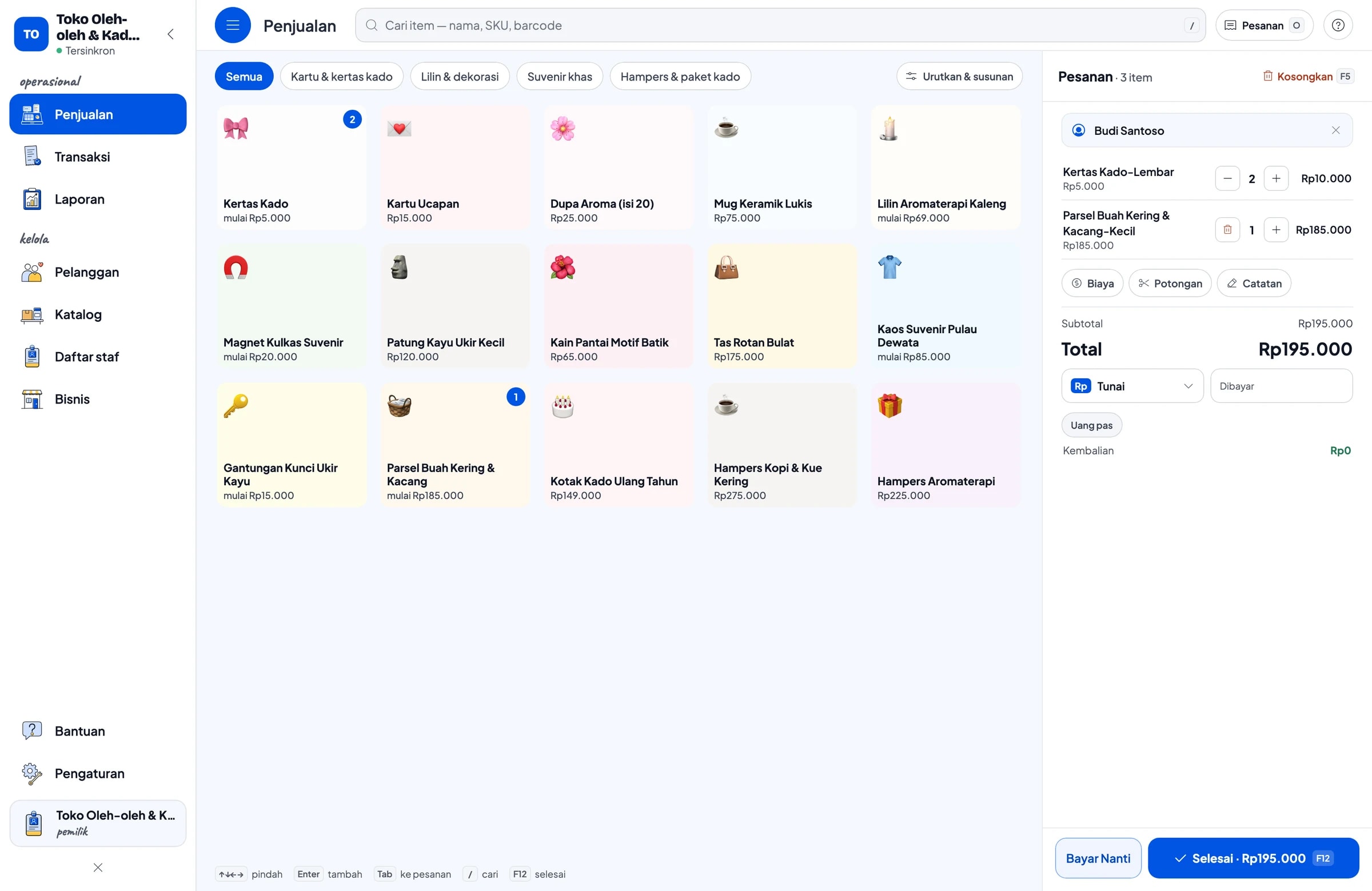Add a Potongan discount

point(1170,283)
